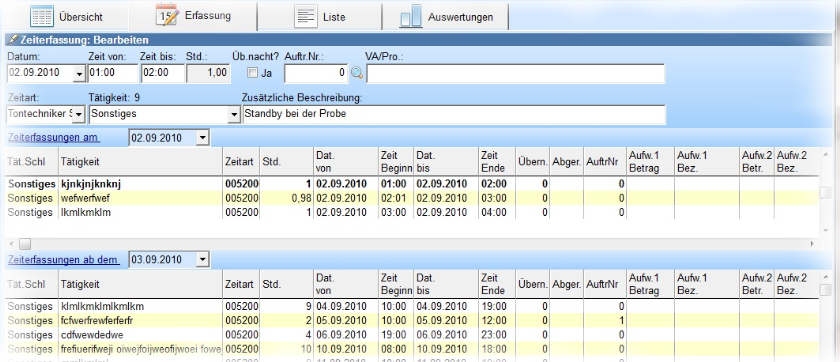
Task: Toggle the Üb.nacht Ja checkbox
Action: 252,73
